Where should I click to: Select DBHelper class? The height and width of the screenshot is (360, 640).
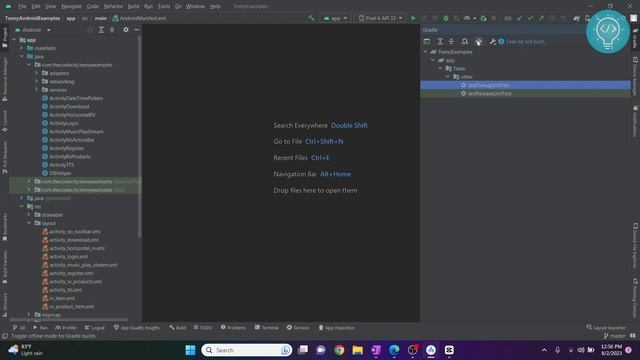[x=60, y=173]
